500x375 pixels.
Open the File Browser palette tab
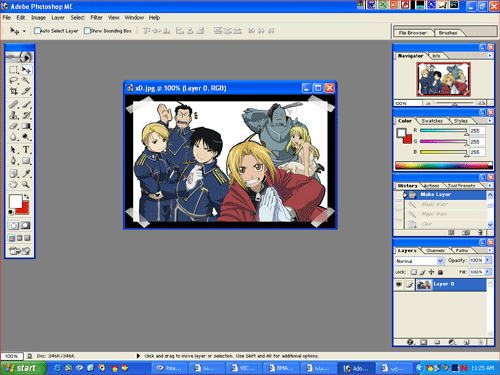pos(412,33)
